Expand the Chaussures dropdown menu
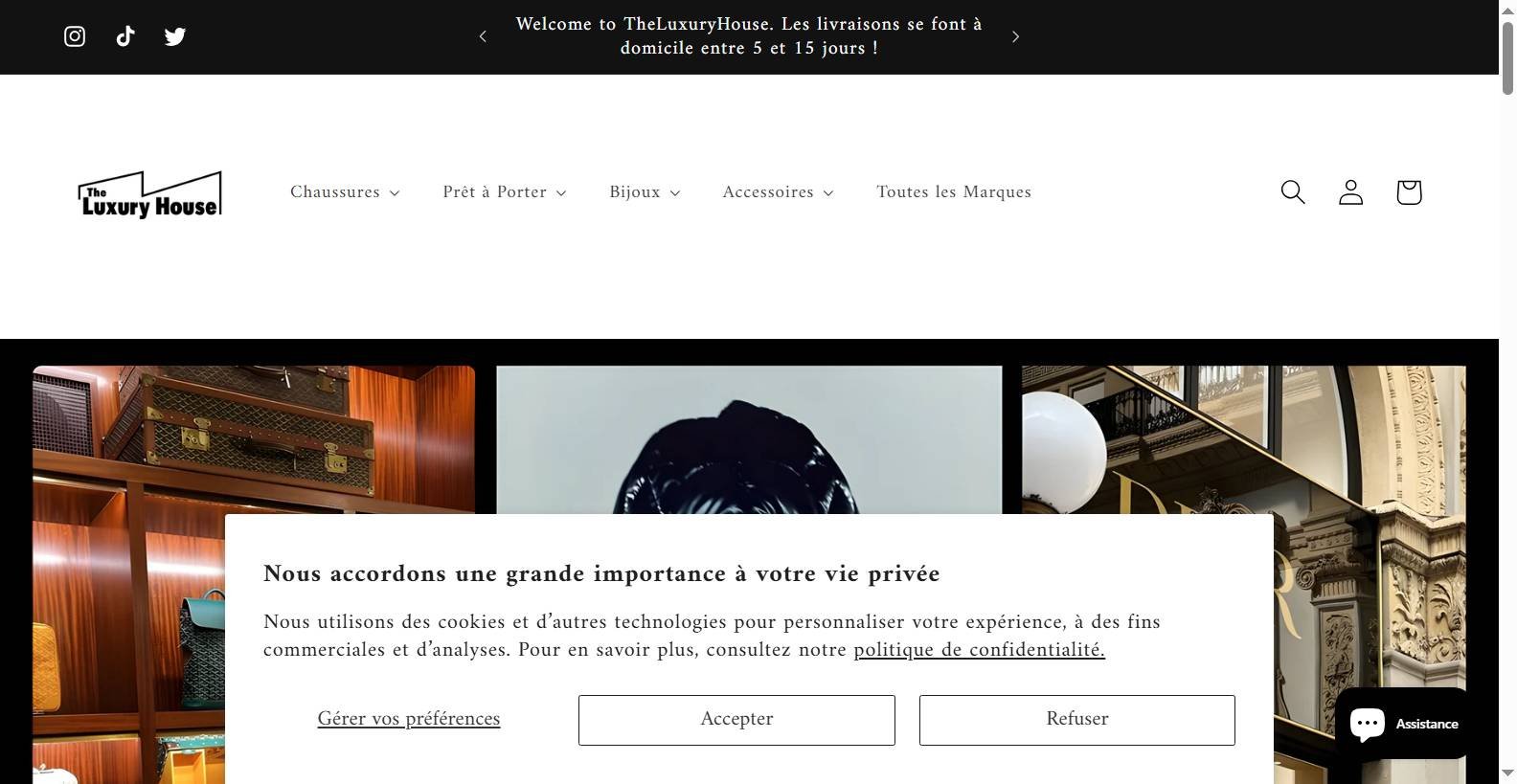 point(345,192)
